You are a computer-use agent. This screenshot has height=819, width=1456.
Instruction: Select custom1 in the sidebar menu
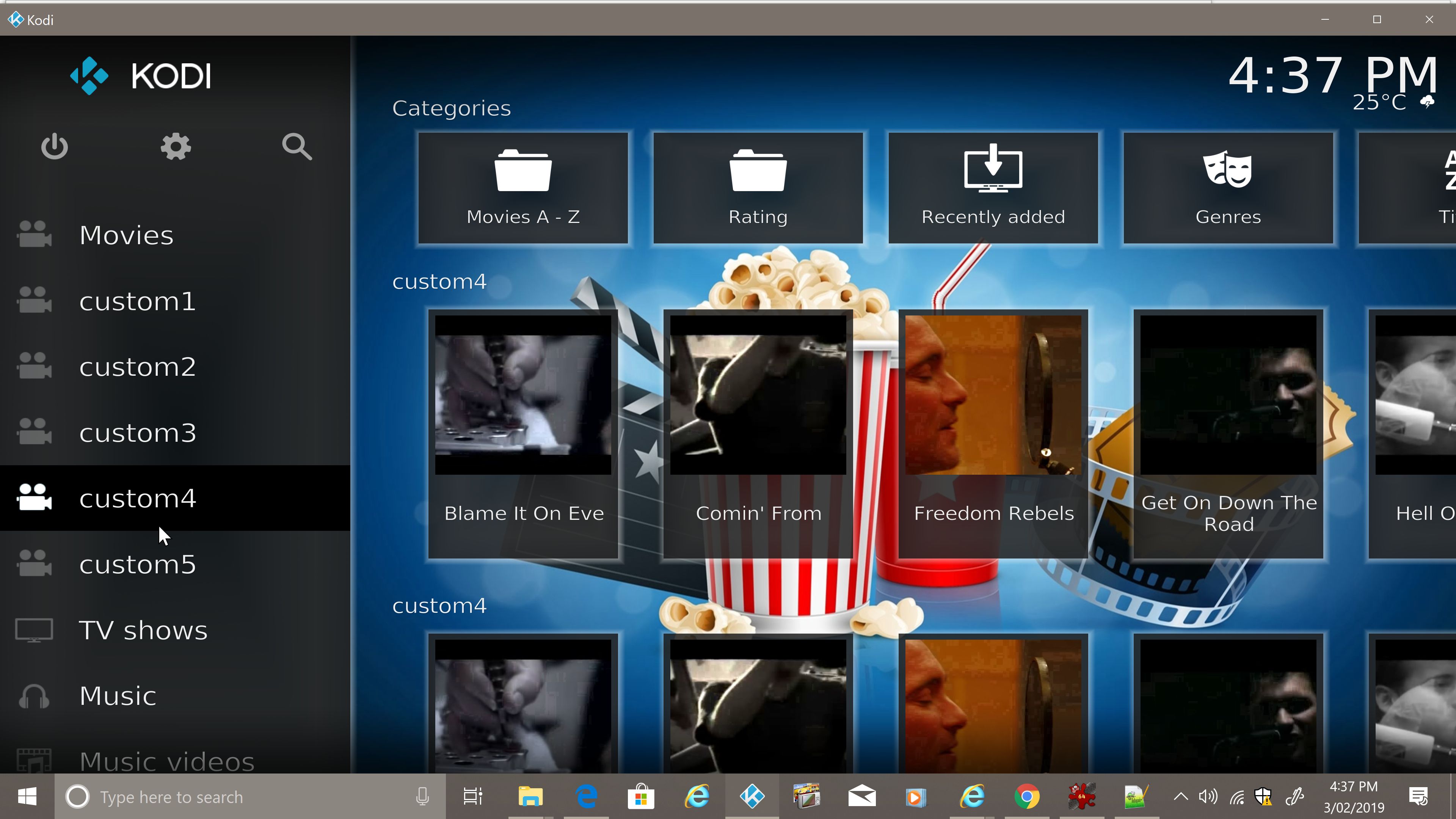[175, 301]
